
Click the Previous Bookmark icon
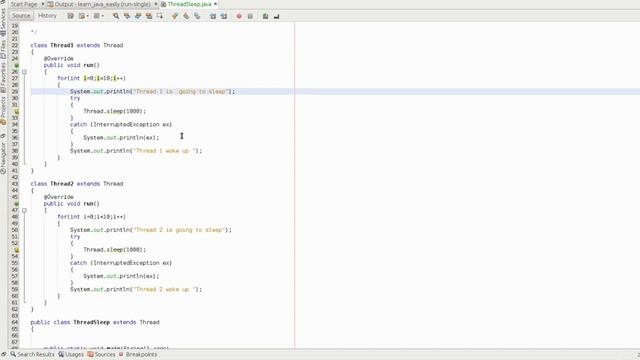(175, 16)
